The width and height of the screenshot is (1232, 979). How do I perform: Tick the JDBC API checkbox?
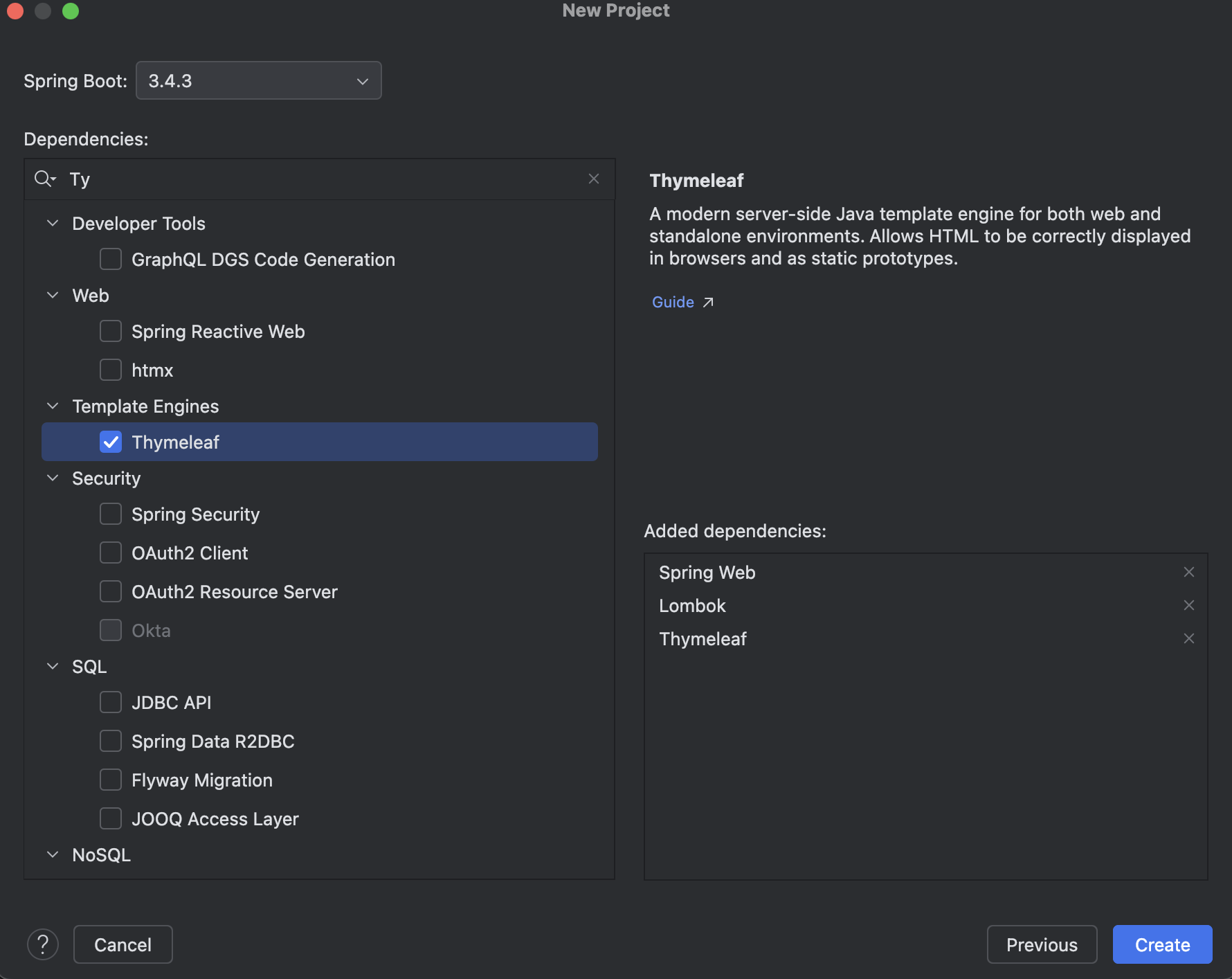click(x=111, y=702)
